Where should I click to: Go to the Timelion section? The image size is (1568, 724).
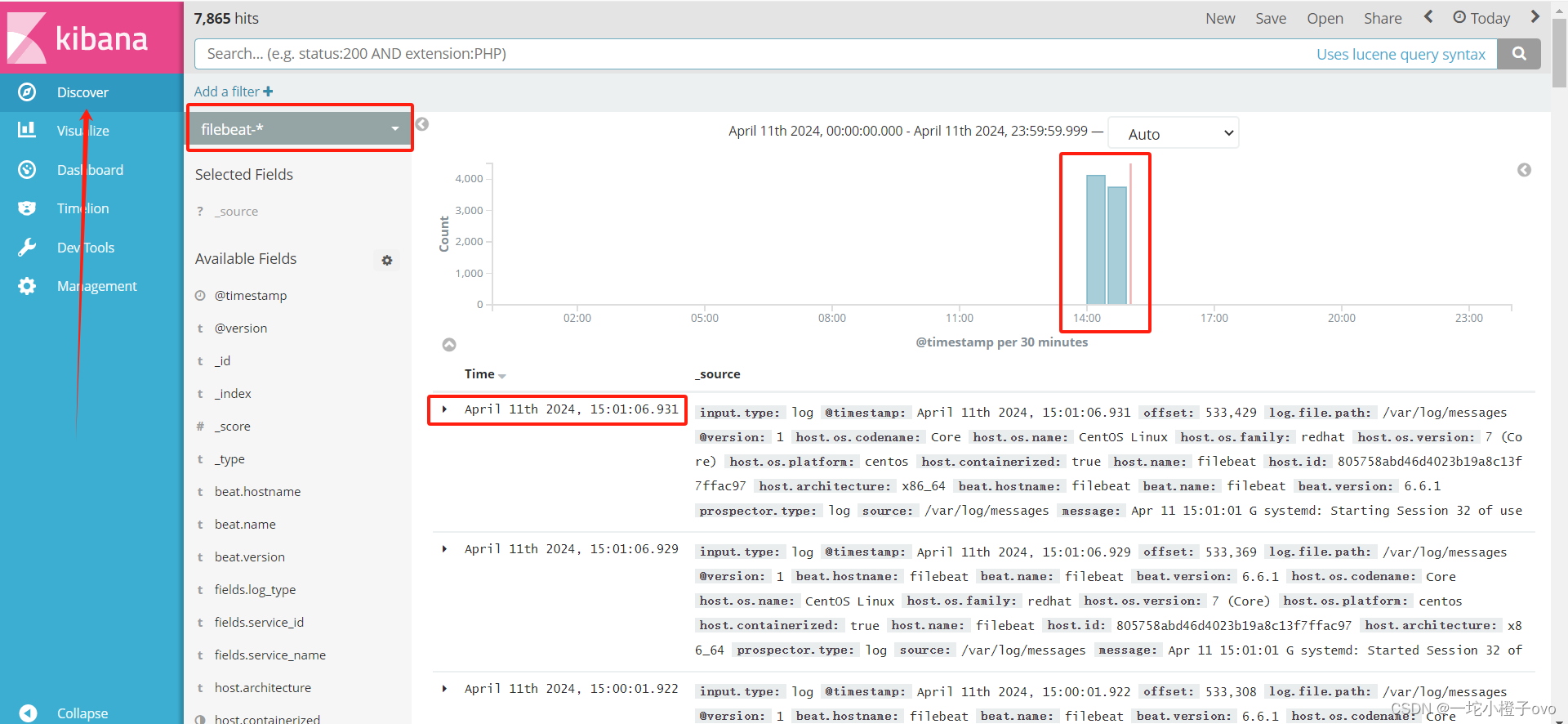tap(83, 208)
